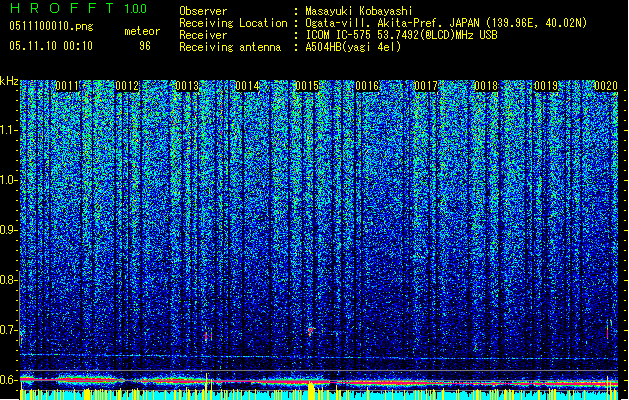Click the Receiver label
The width and height of the screenshot is (629, 400).
(203, 35)
